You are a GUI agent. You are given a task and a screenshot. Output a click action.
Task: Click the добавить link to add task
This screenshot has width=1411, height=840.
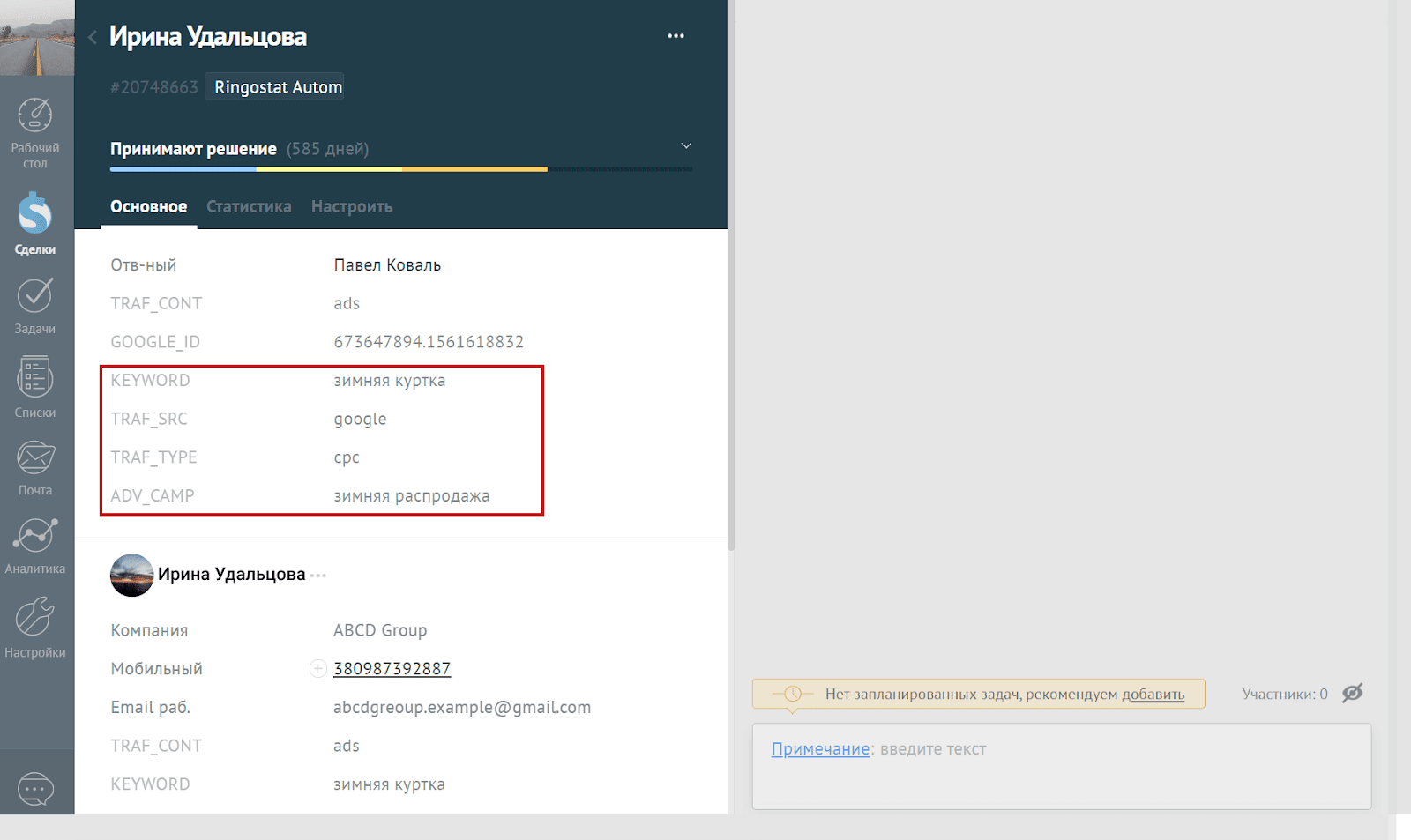click(x=1153, y=695)
